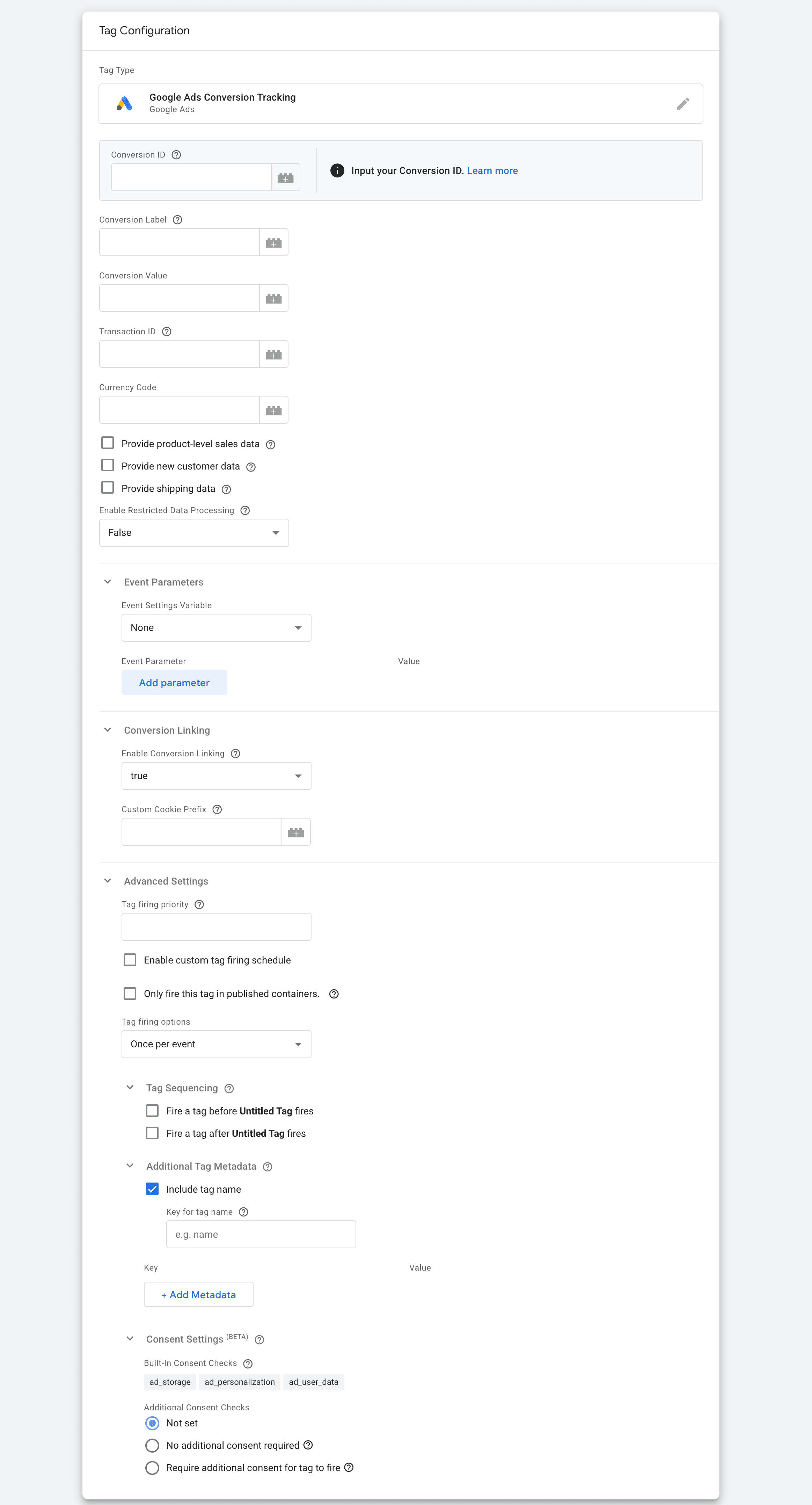Open help for Built-In Consent Checks

pyautogui.click(x=247, y=1363)
